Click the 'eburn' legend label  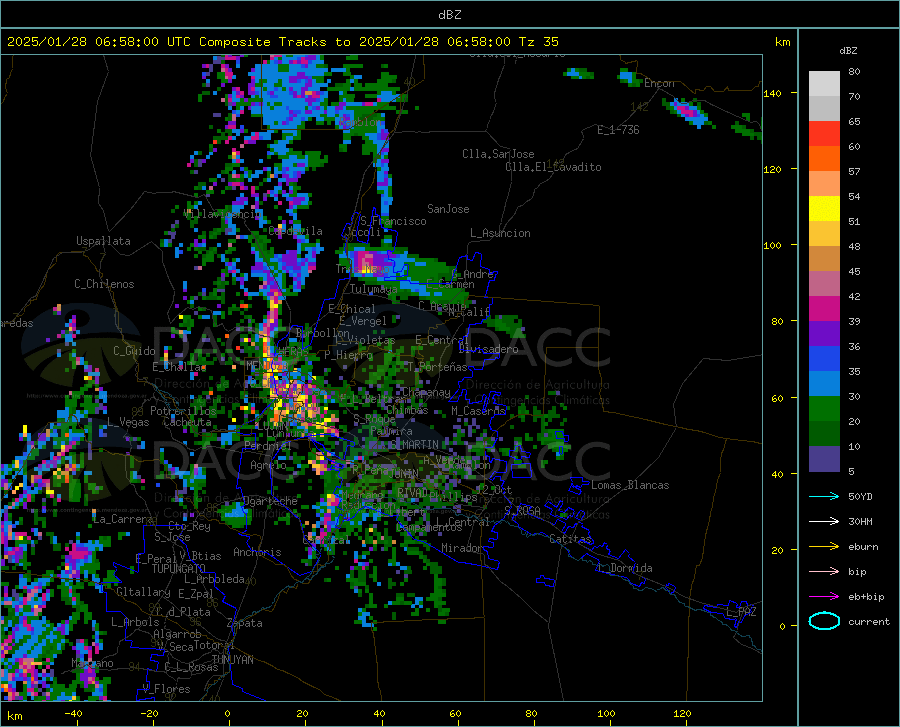tap(863, 547)
